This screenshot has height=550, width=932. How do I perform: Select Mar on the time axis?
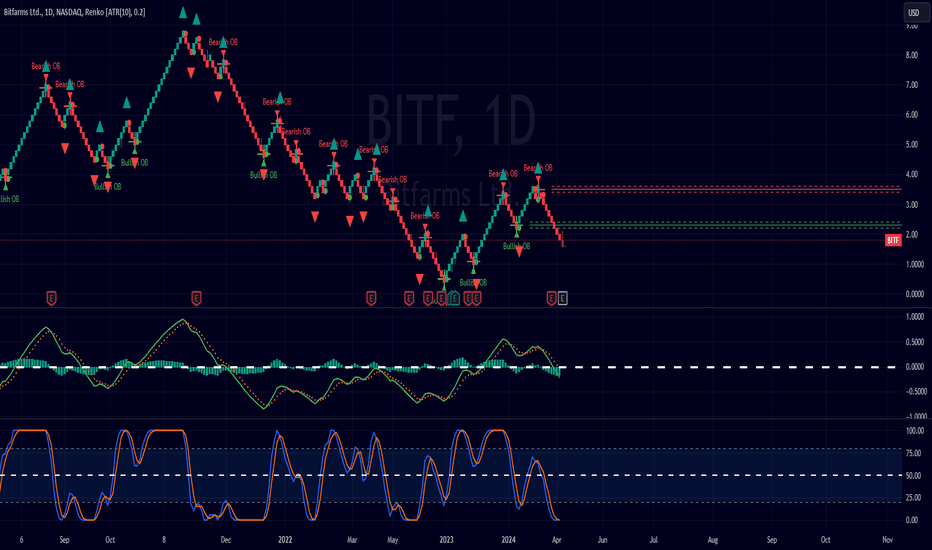coord(352,540)
